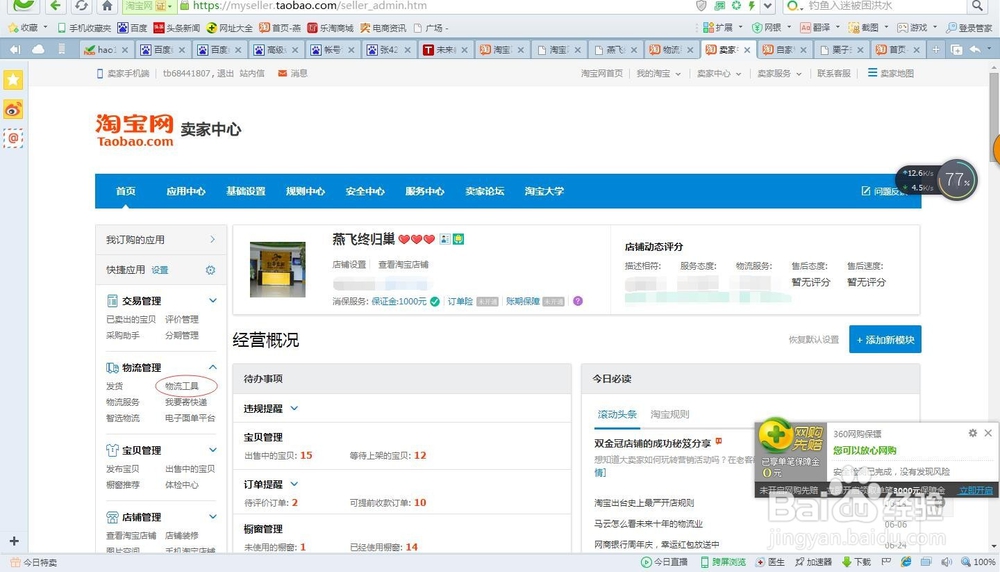Collapse the 物流管理 section chevron
The image size is (1000, 572).
pos(213,367)
